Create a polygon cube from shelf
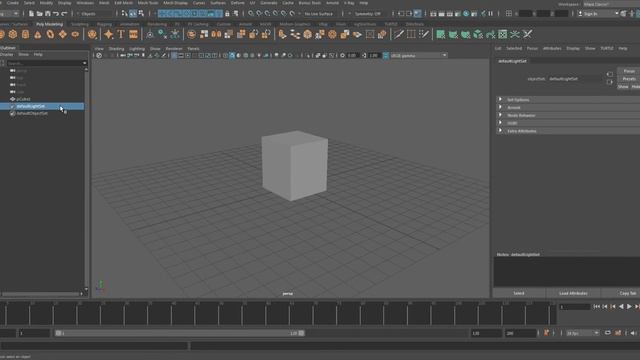Screen dimensions: 640x360 click(x=13, y=34)
